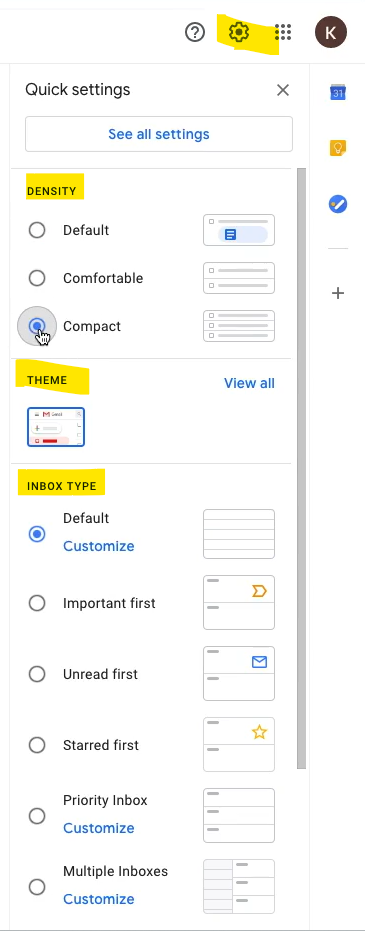Click the Comfortable label text
This screenshot has height=931, width=365.
[x=103, y=278]
